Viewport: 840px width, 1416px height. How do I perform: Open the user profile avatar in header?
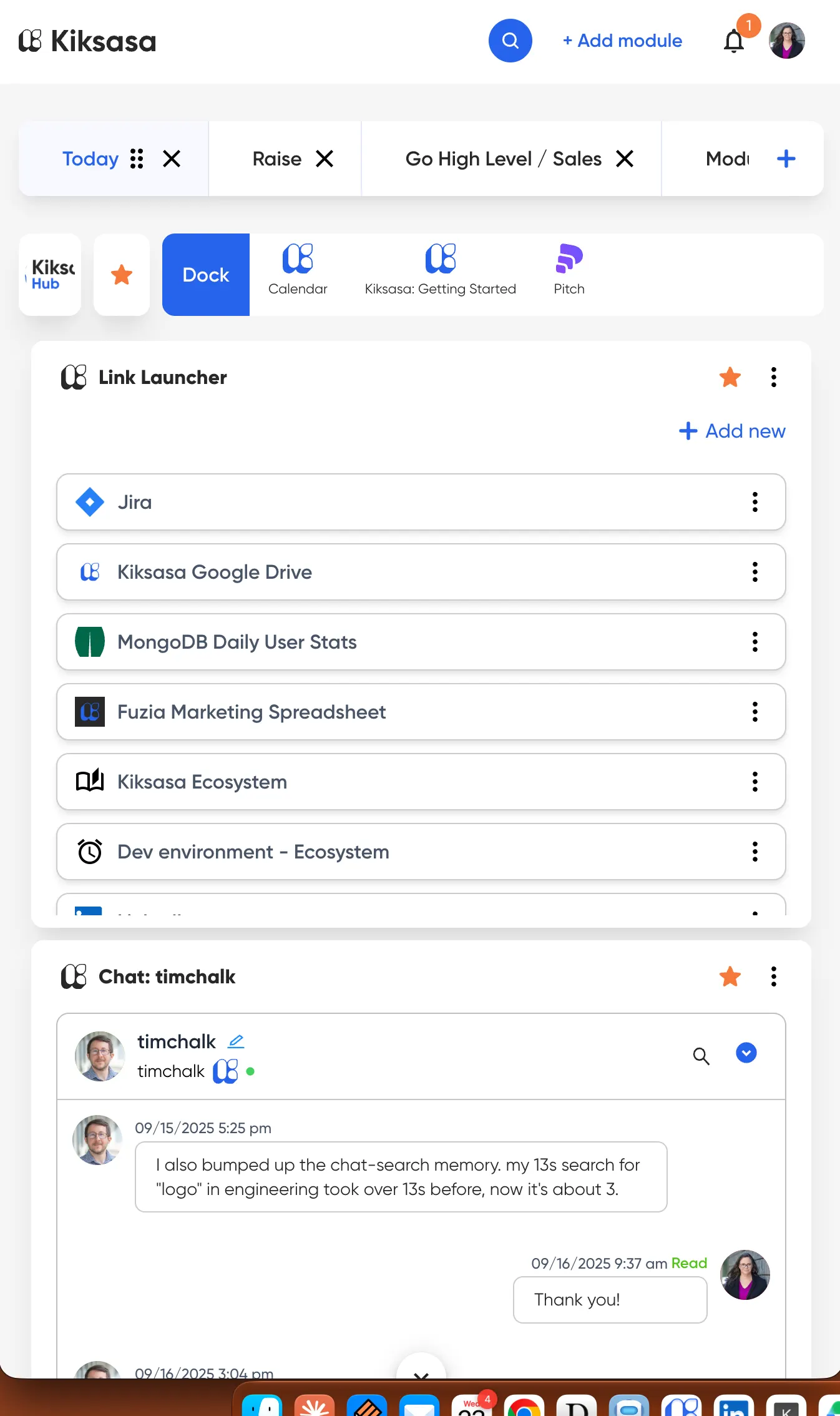tap(786, 41)
